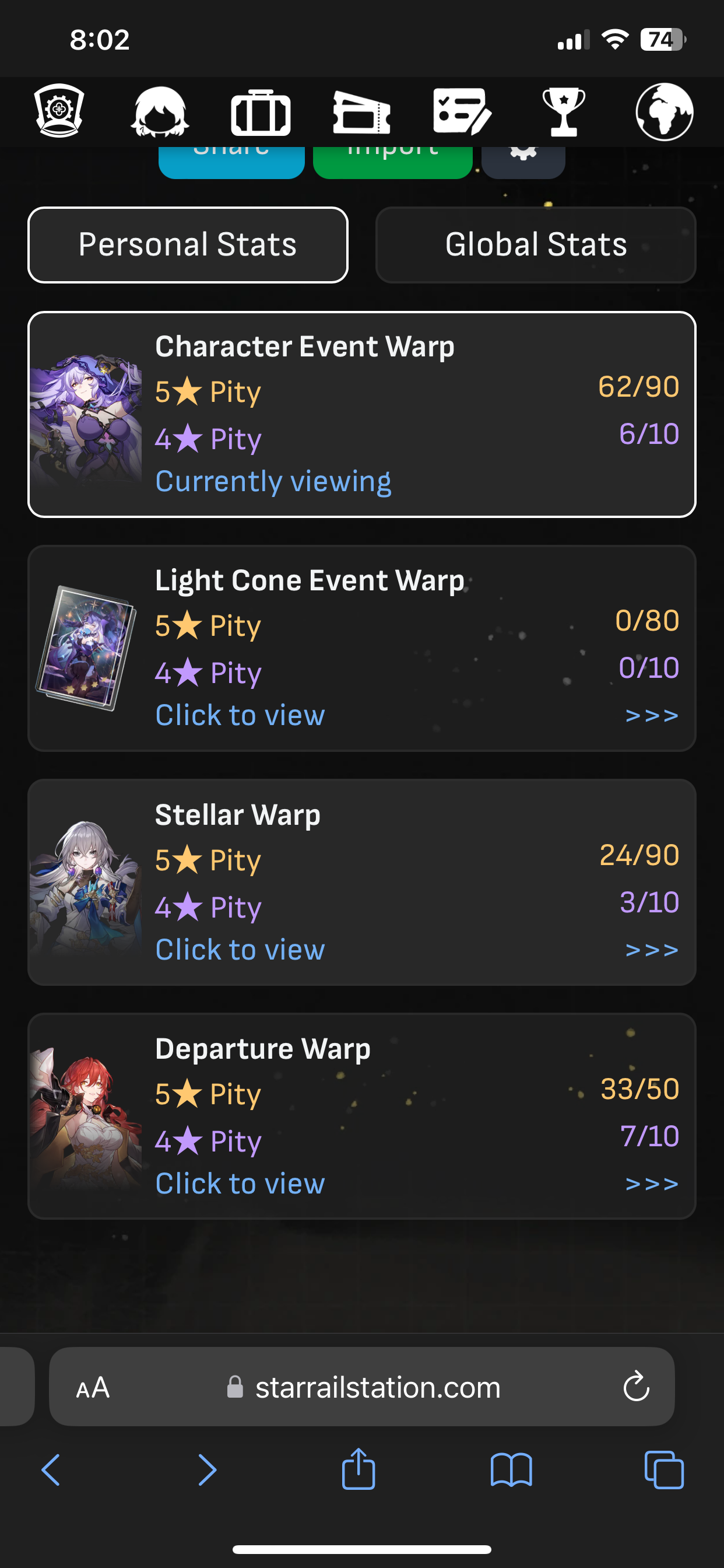Open Safari tab overview
The width and height of the screenshot is (724, 1568).
click(665, 1470)
